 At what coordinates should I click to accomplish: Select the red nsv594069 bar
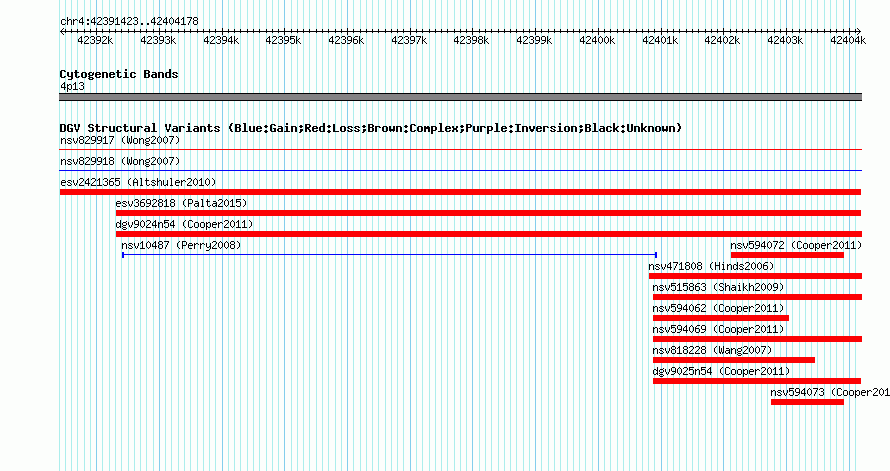(757, 339)
